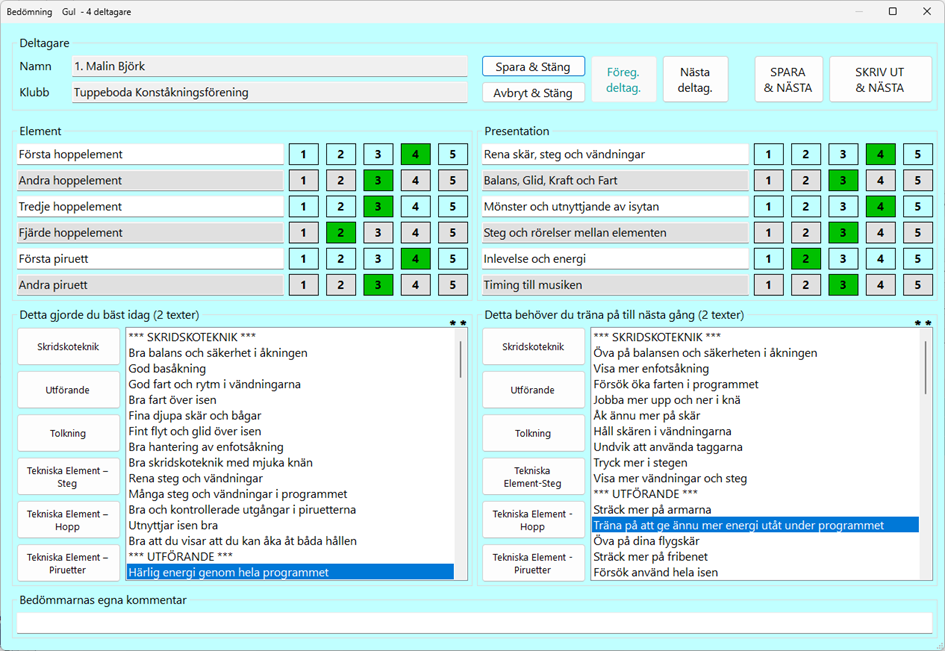945x651 pixels.
Task: Set Andra piruett score to 5
Action: tap(453, 285)
